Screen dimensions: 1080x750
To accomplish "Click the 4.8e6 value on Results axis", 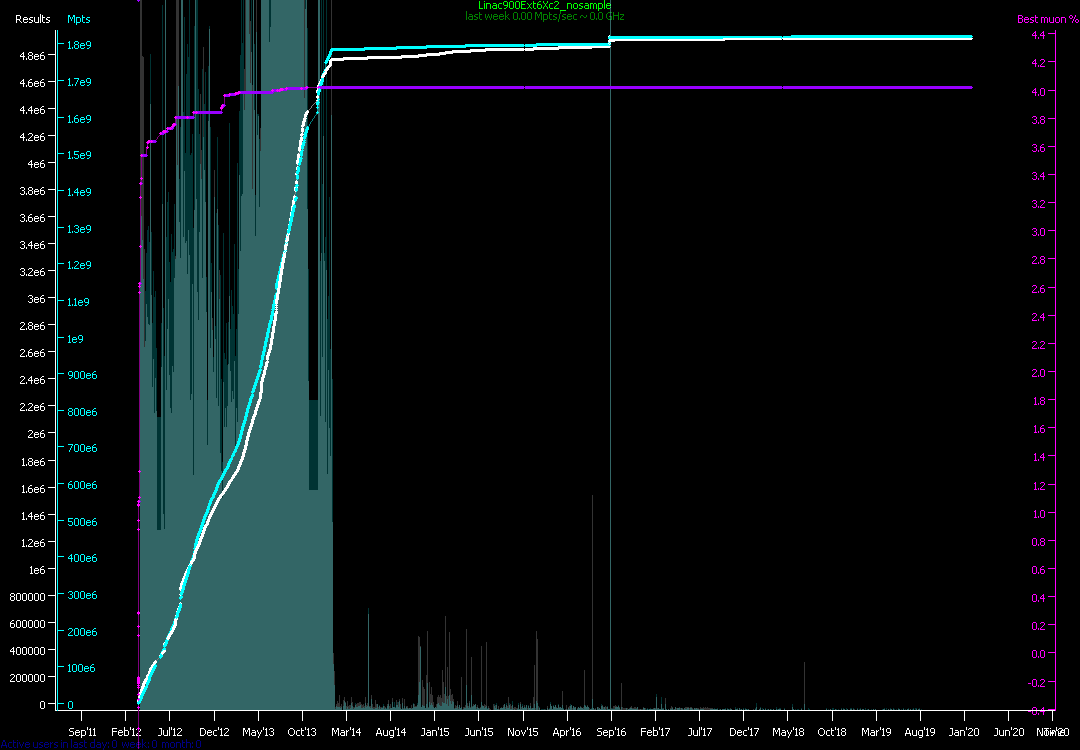I will 30,56.
